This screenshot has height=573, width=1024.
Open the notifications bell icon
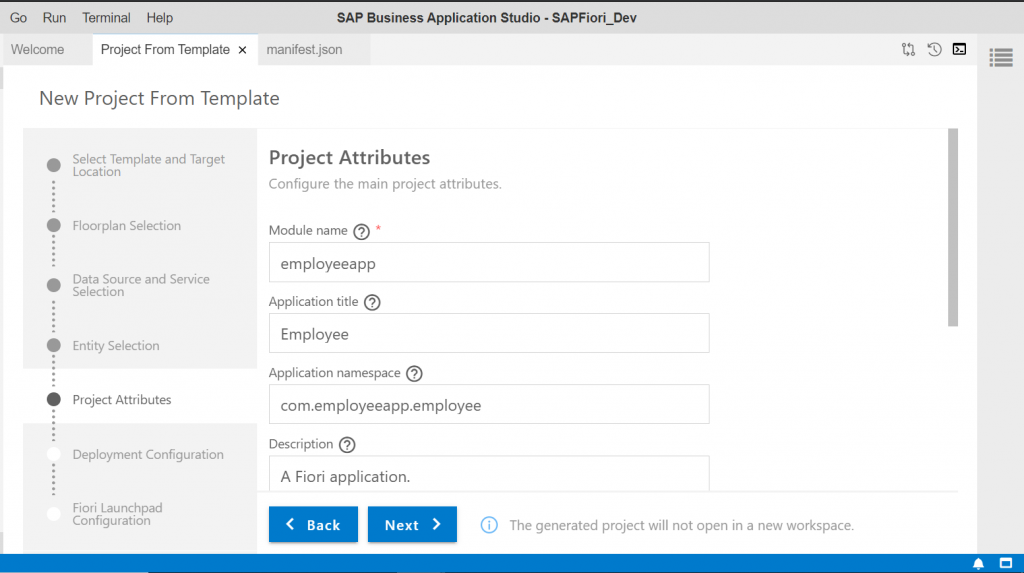tap(978, 563)
